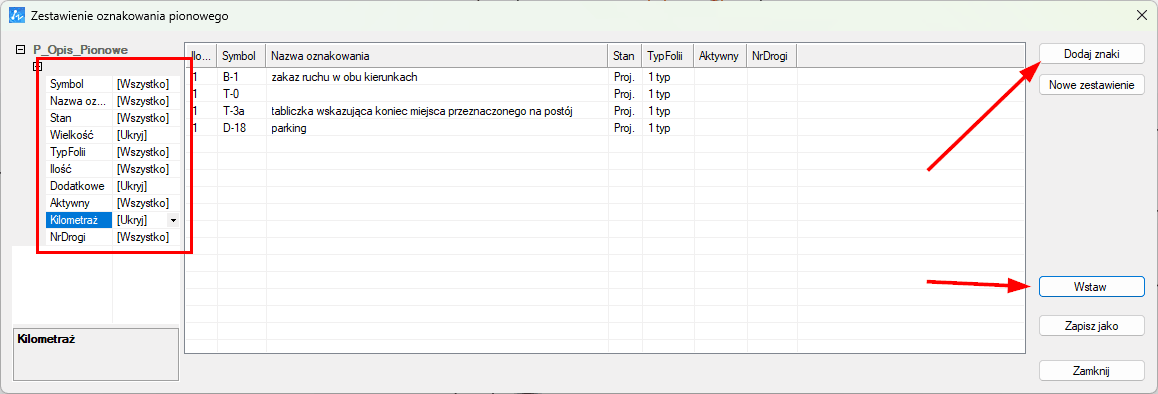The width and height of the screenshot is (1158, 394).
Task: Click the NrDrogi column header
Action: click(771, 56)
